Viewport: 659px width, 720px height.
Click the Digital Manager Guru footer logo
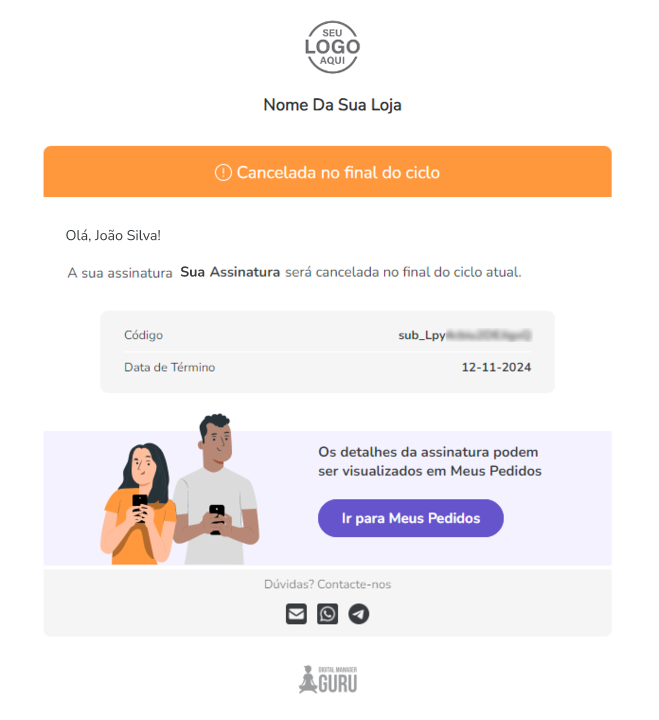(328, 680)
